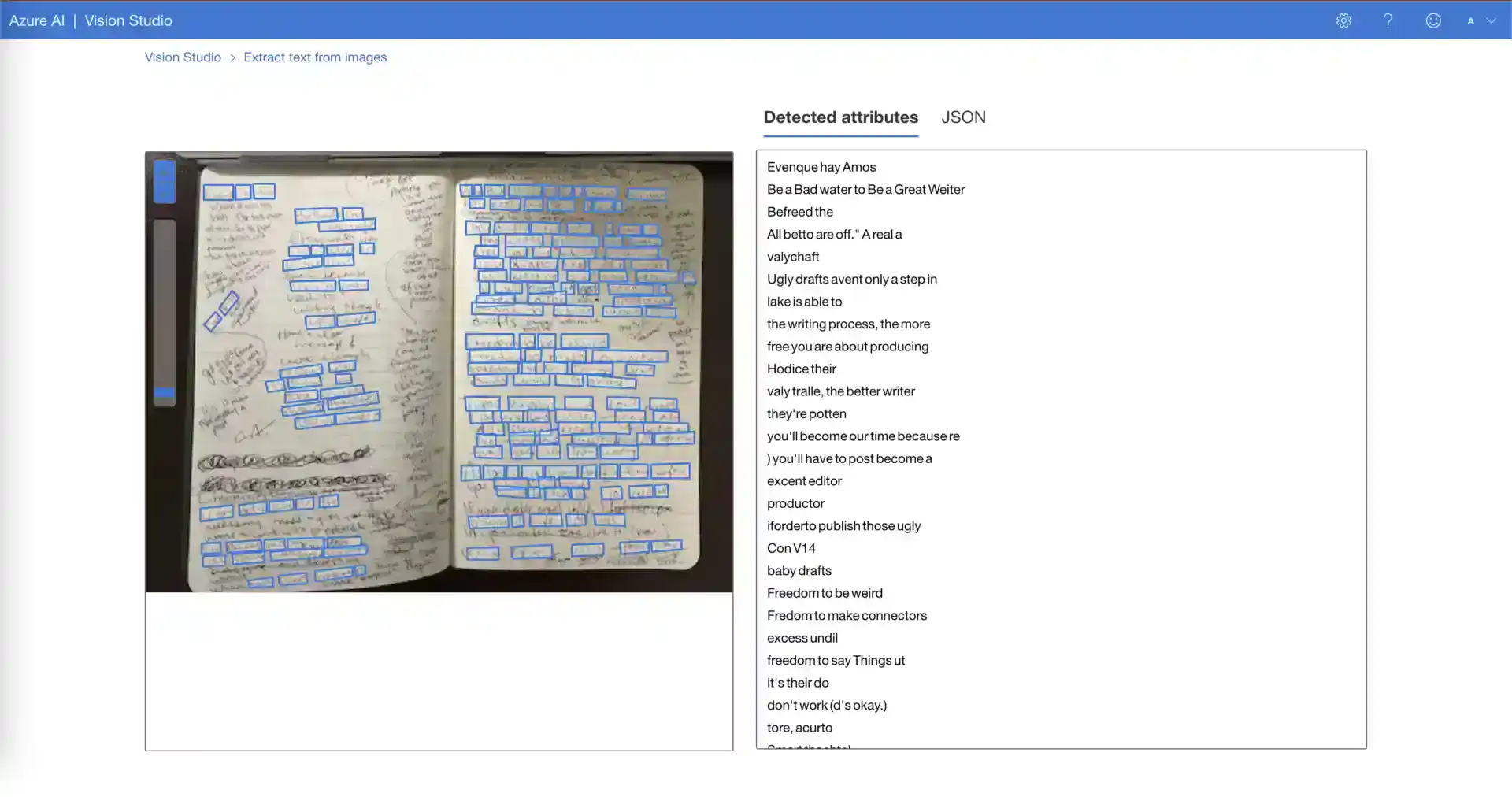Select the 'baby drafts' line
This screenshot has width=1512, height=797.
tap(799, 571)
